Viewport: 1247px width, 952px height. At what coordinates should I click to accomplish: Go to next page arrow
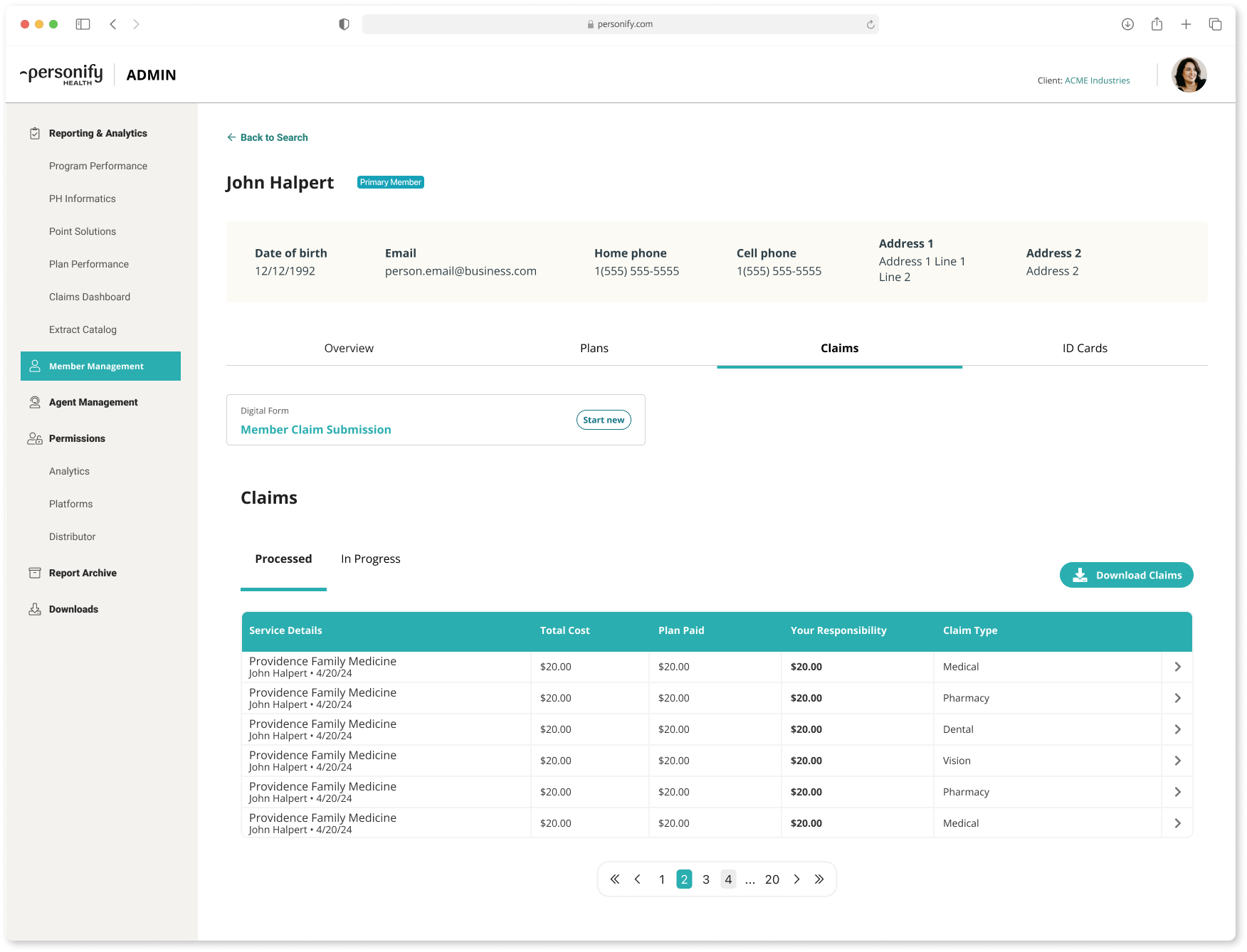(x=797, y=879)
